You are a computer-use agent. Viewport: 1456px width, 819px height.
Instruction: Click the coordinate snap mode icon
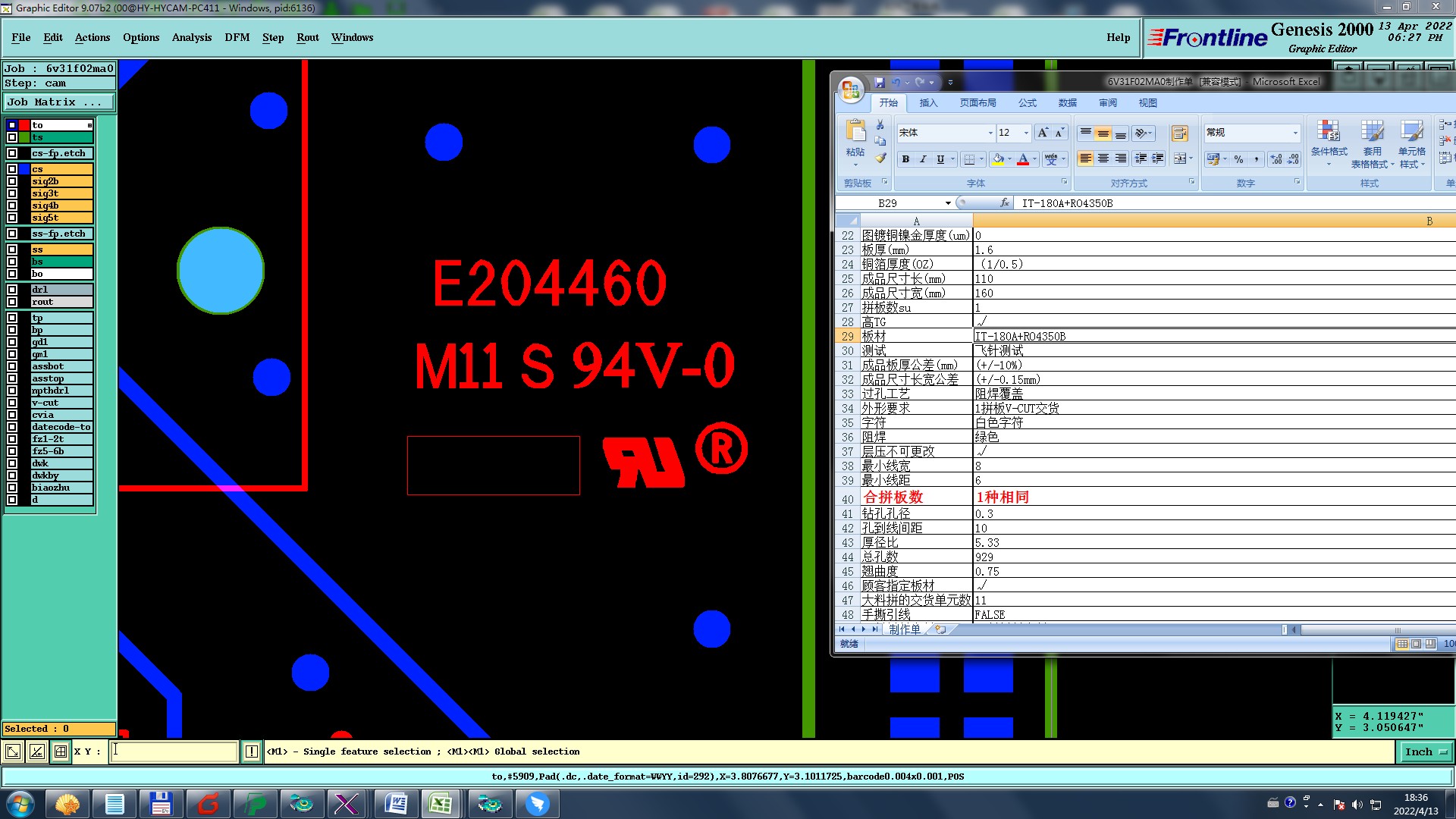(x=13, y=752)
